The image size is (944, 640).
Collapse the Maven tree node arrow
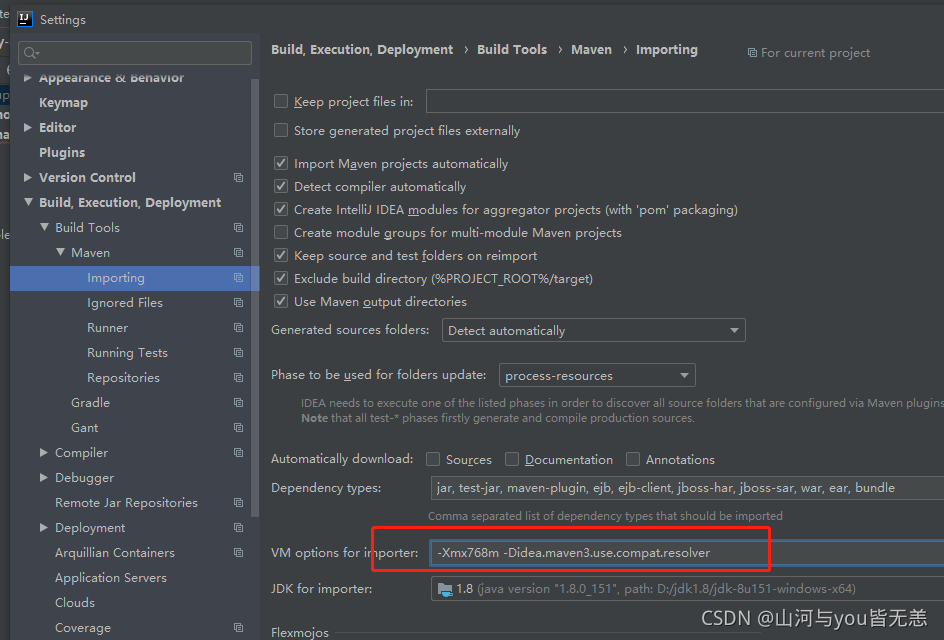point(60,252)
